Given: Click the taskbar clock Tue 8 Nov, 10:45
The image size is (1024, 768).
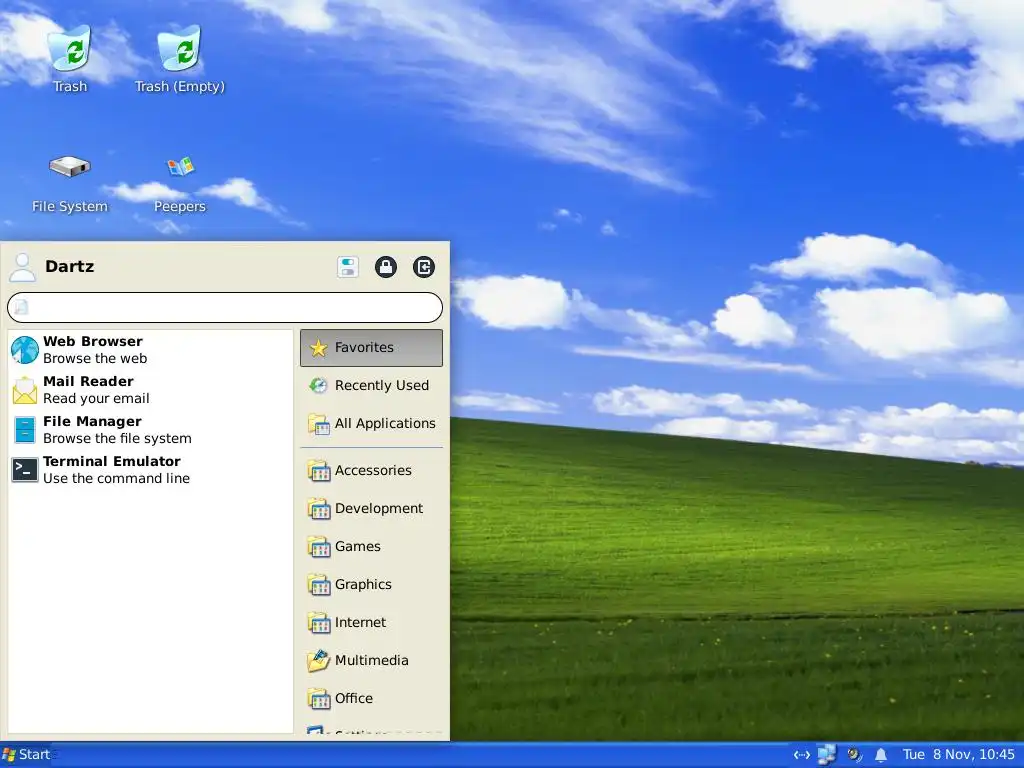Looking at the screenshot, I should (959, 755).
